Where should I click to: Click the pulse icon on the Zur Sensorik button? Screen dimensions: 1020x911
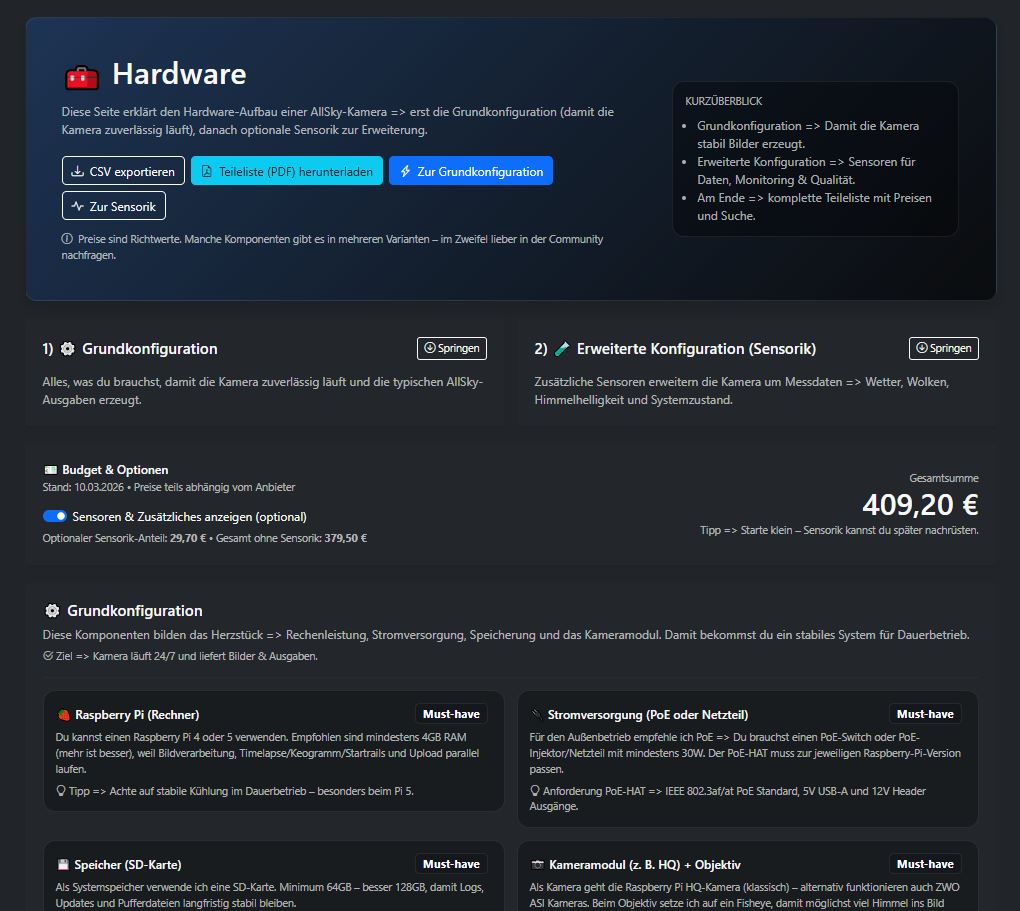[x=77, y=206]
